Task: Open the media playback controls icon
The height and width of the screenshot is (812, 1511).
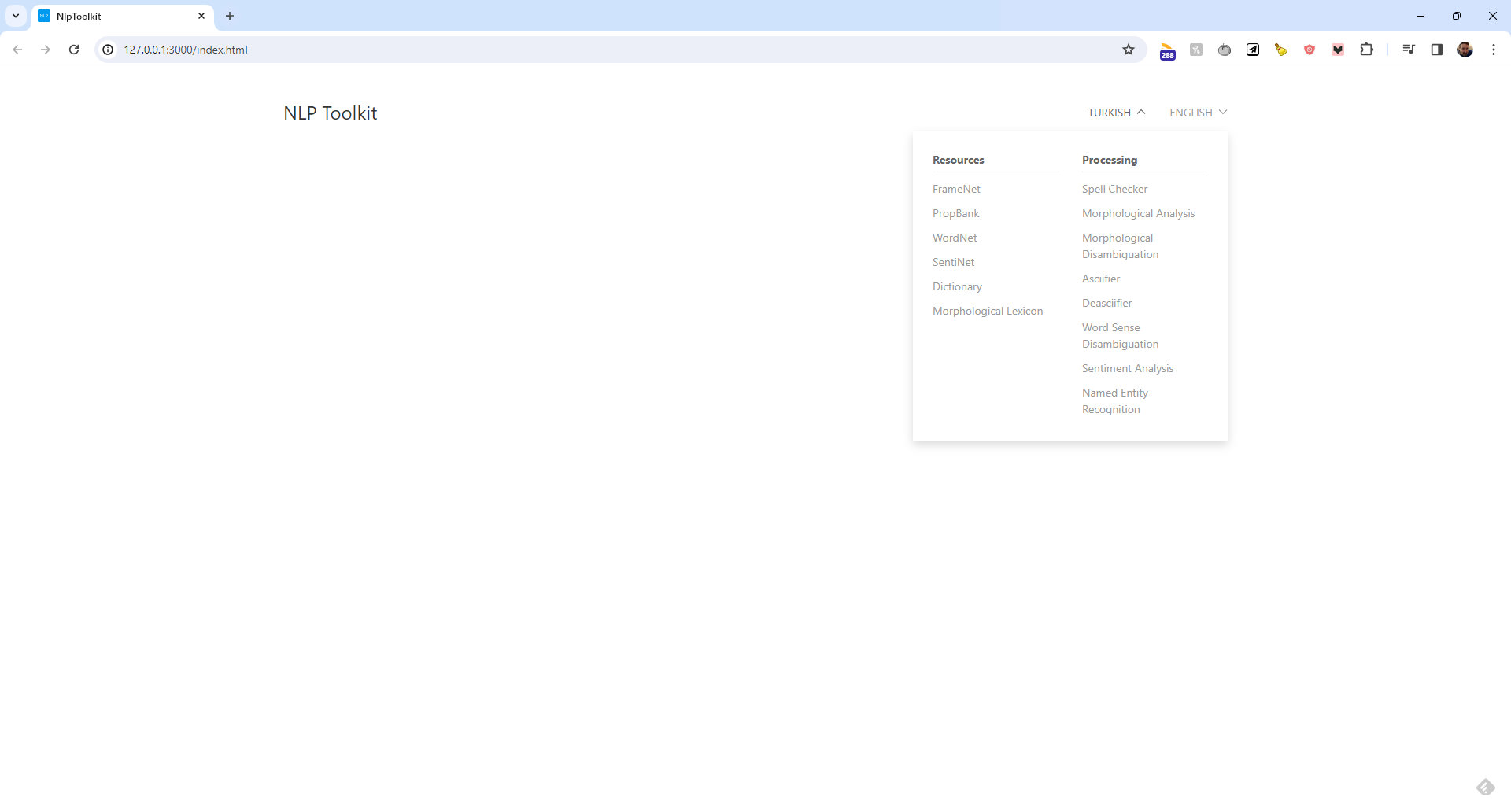Action: pyautogui.click(x=1409, y=49)
